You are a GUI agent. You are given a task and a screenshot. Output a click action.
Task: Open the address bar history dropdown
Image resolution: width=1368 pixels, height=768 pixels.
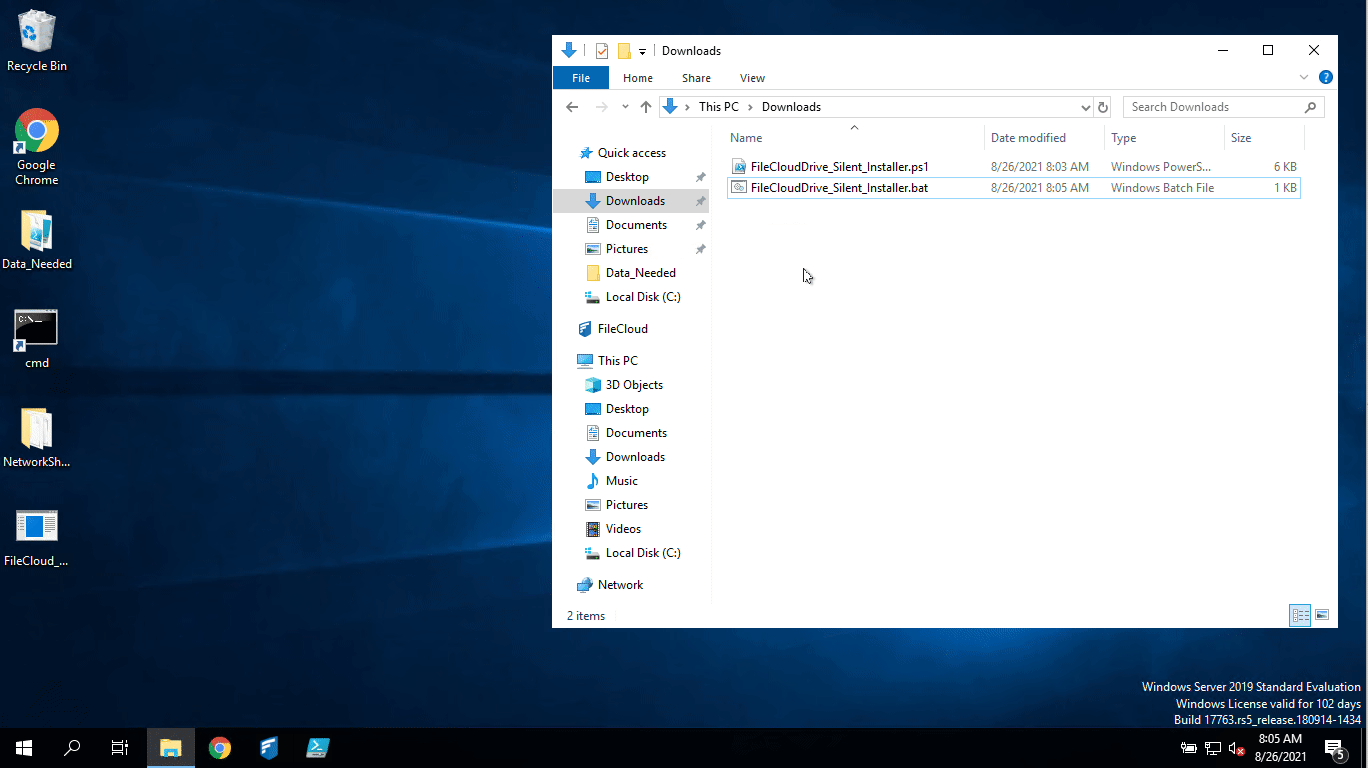click(x=1086, y=107)
